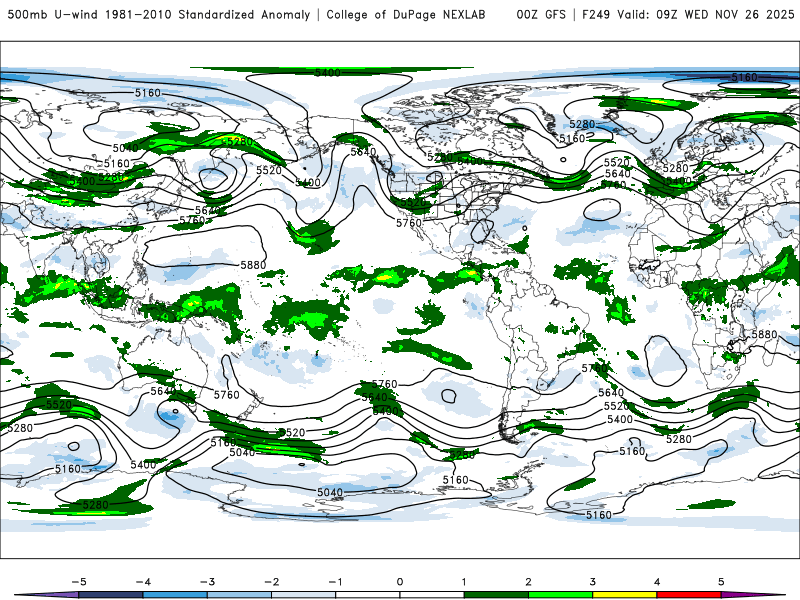This screenshot has width=800, height=600.
Task: Click the '3' colorbar tick label
Action: pos(593,582)
